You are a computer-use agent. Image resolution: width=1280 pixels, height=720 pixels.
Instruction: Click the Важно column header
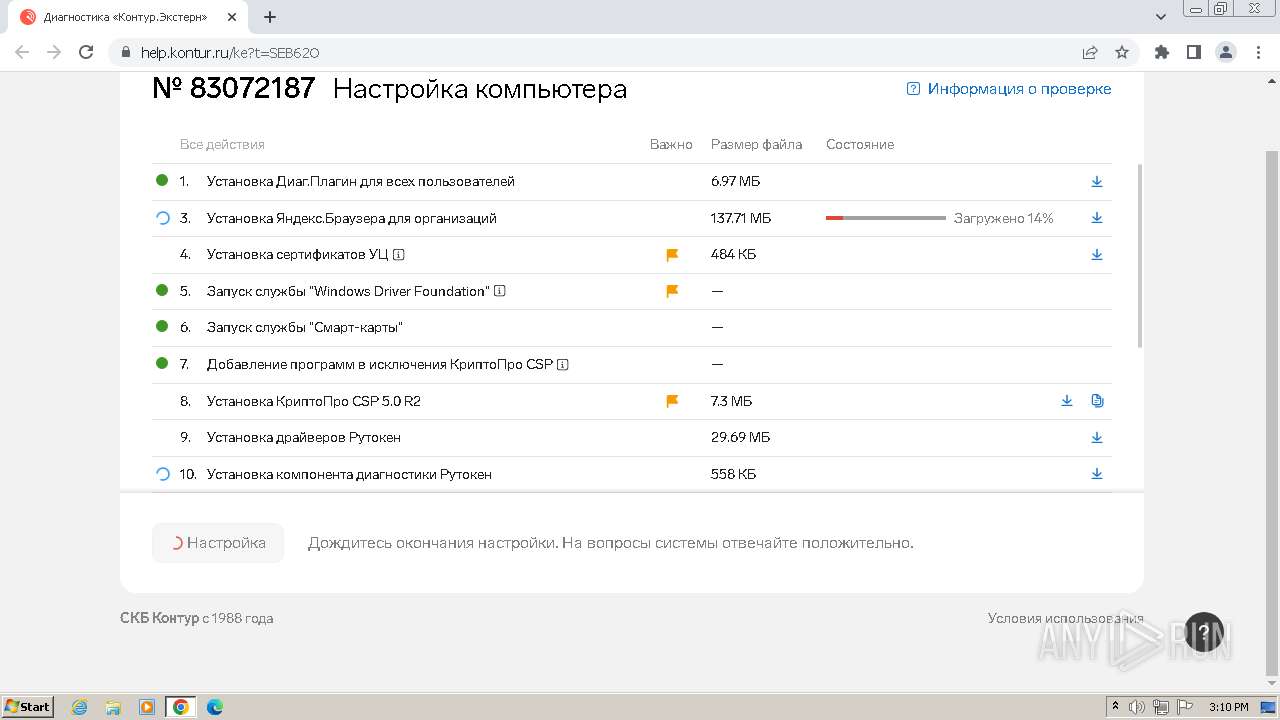(x=671, y=145)
